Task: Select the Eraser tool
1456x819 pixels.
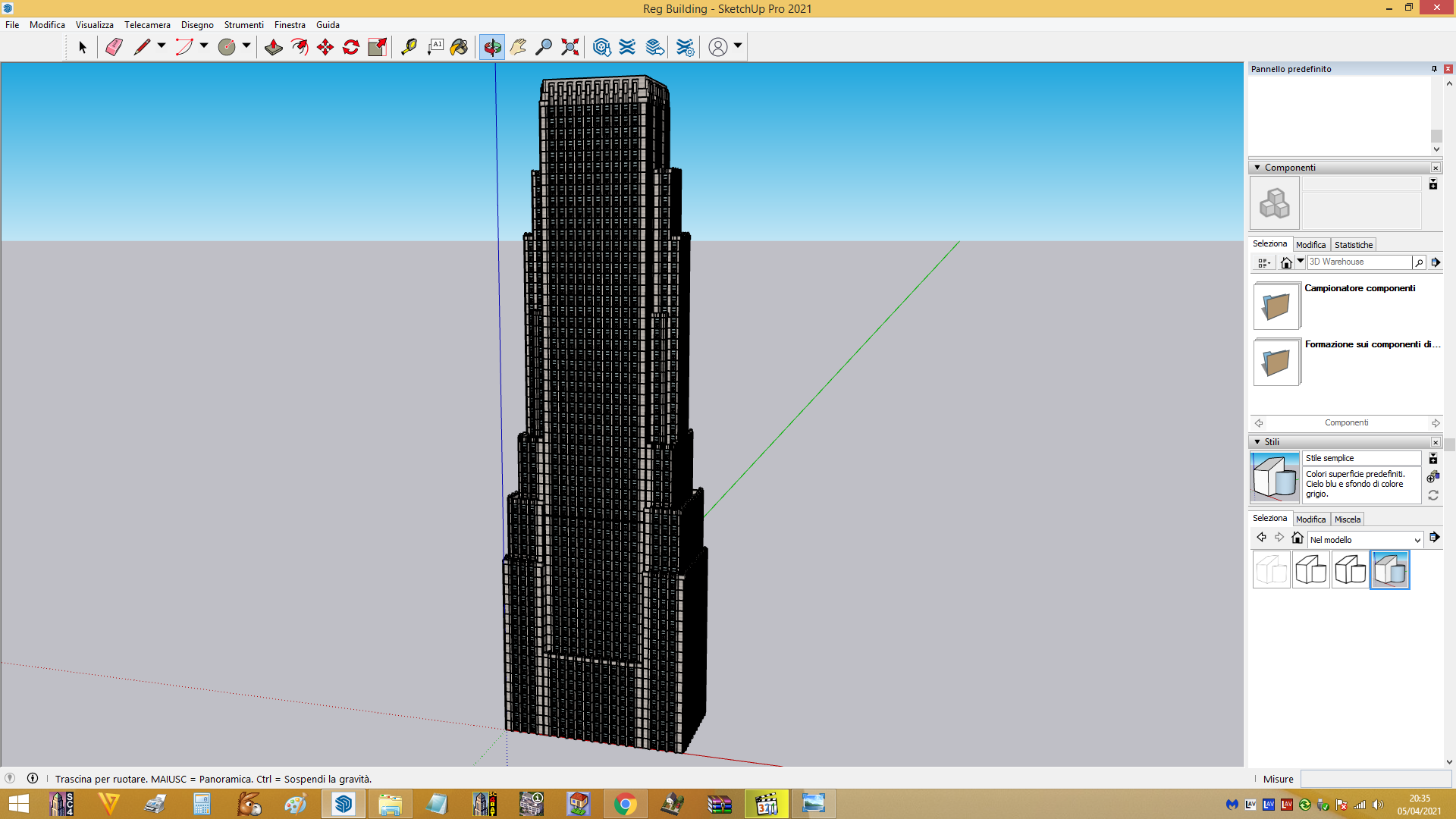Action: 114,47
